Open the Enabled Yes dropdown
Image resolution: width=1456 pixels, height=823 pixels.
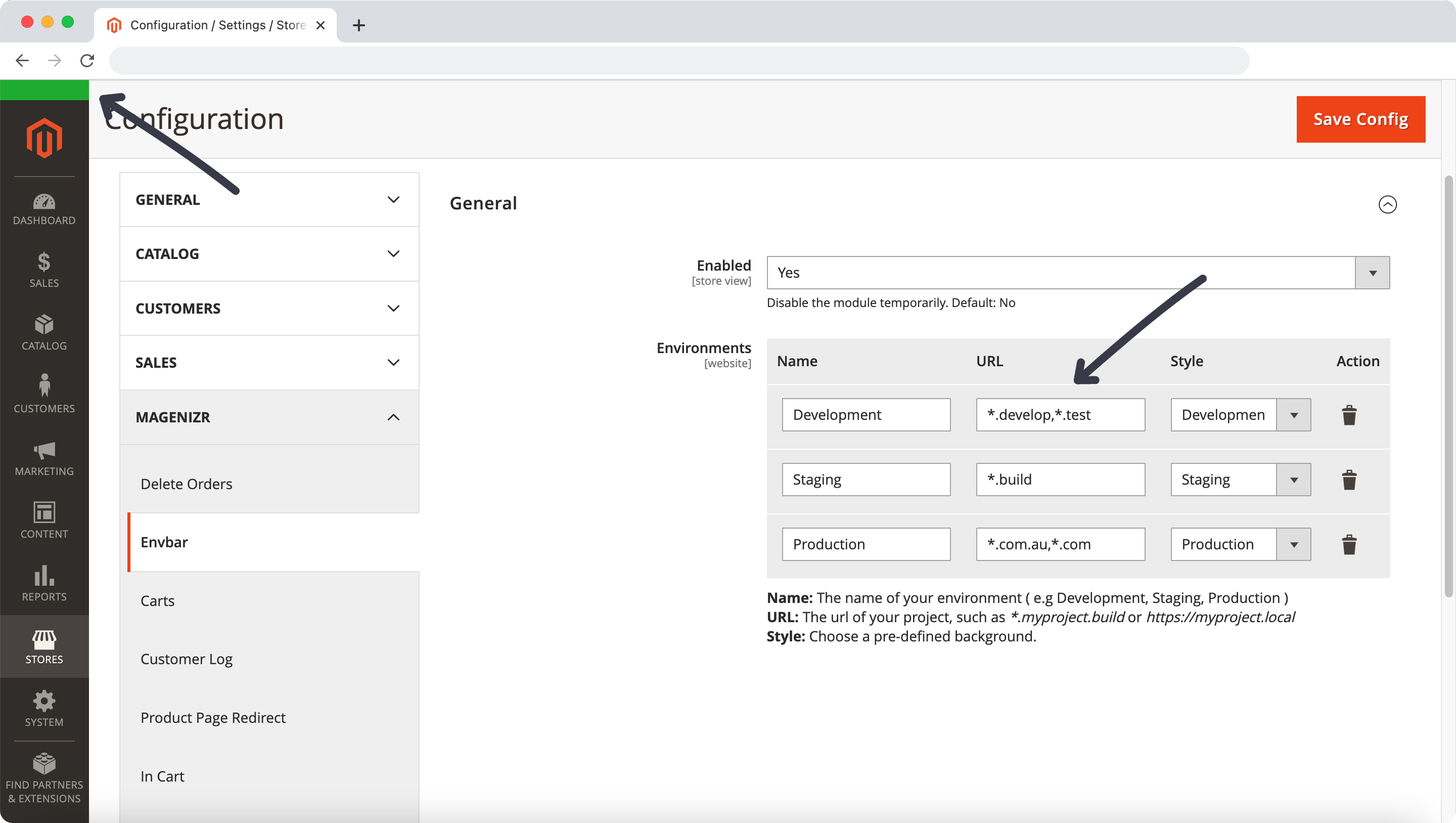(1077, 273)
